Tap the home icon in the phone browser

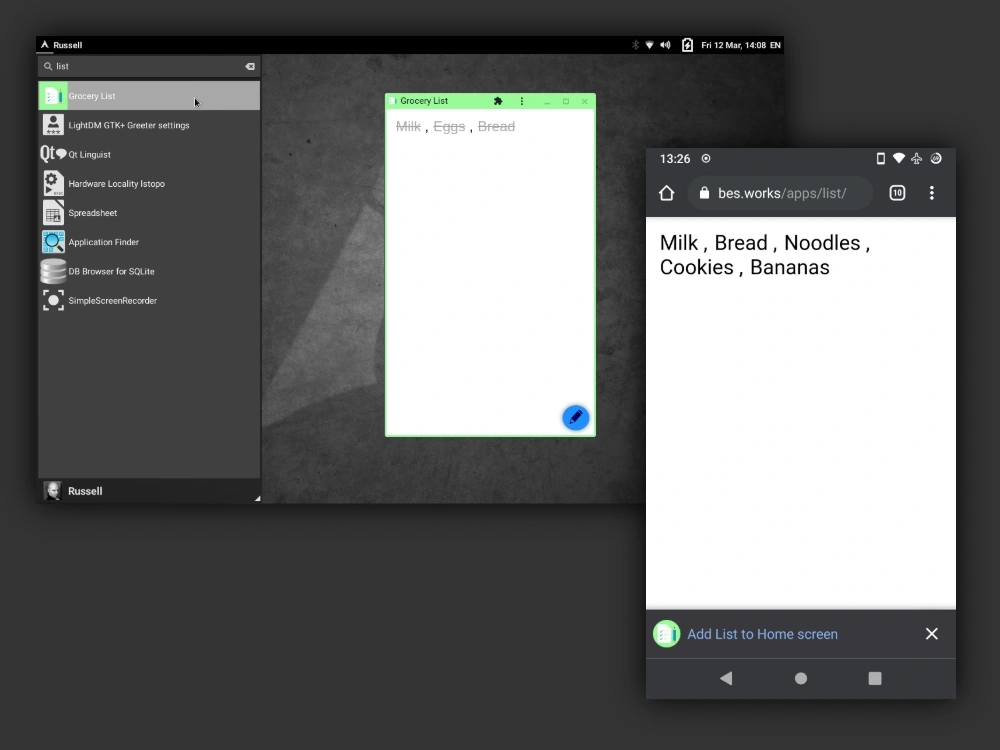666,193
